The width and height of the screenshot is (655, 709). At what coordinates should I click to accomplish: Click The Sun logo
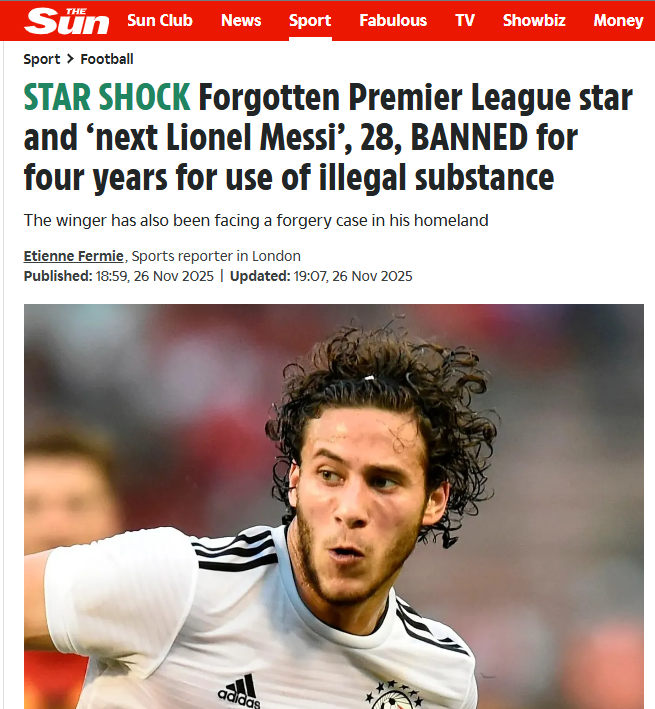[66, 21]
